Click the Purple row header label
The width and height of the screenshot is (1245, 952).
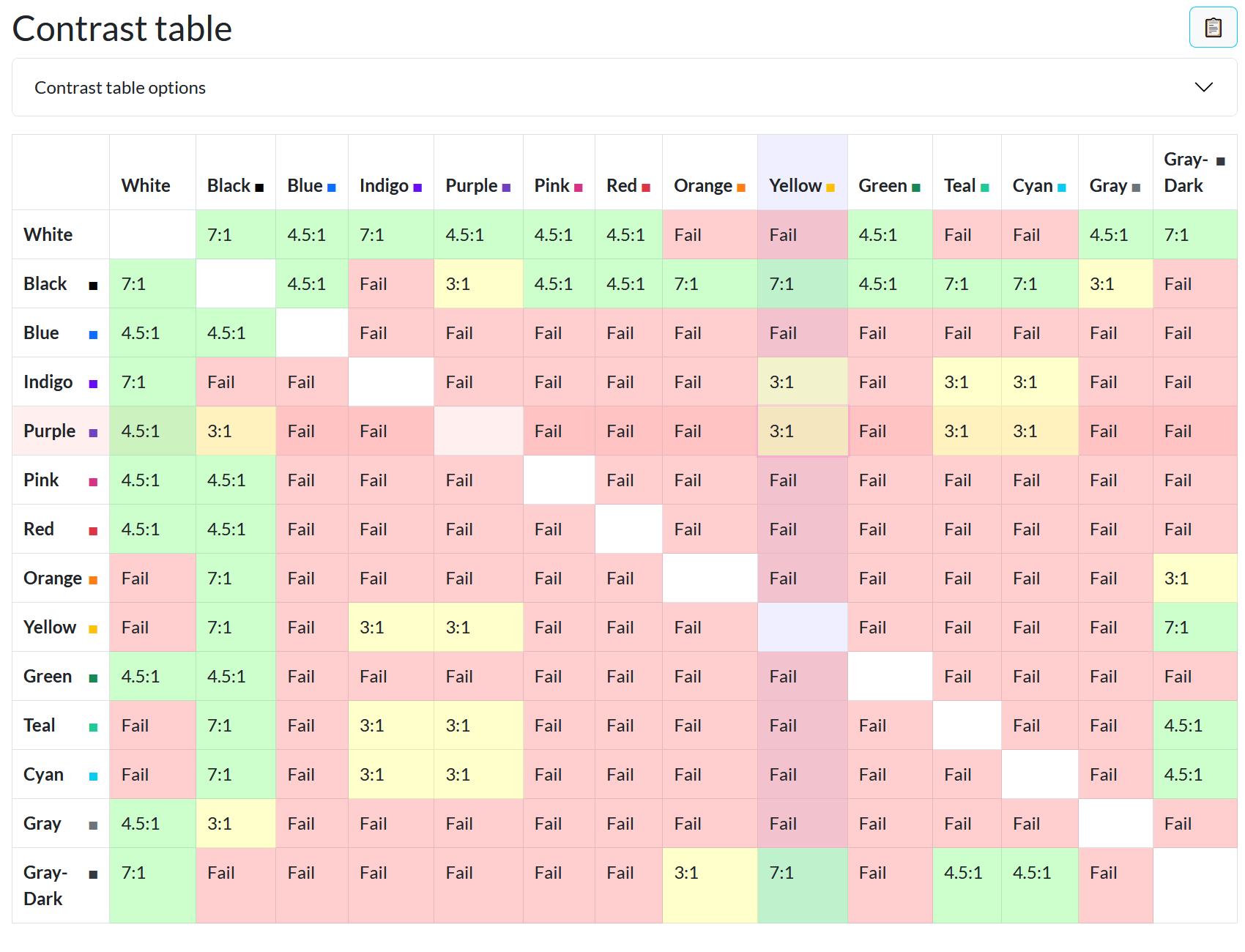[x=49, y=431]
